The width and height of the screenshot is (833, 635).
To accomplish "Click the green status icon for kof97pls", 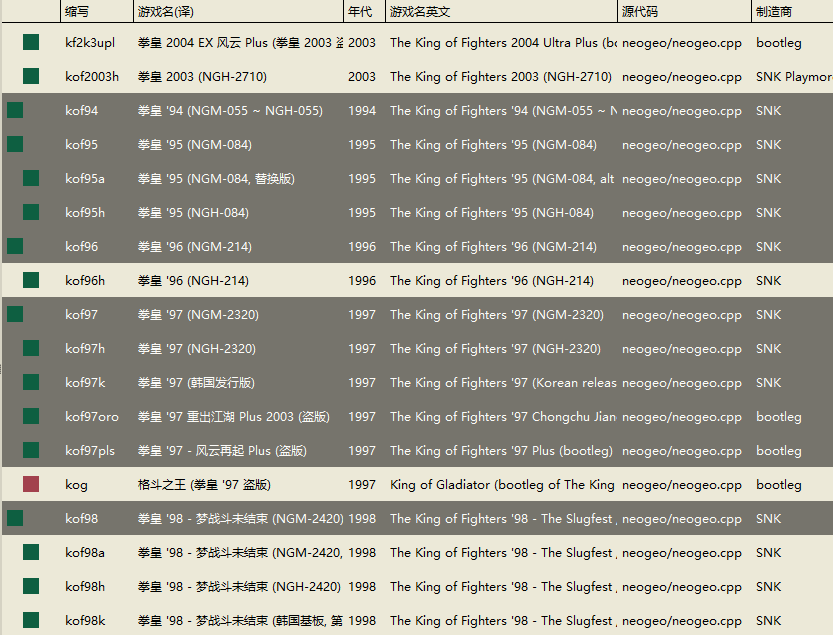I will pyautogui.click(x=31, y=451).
